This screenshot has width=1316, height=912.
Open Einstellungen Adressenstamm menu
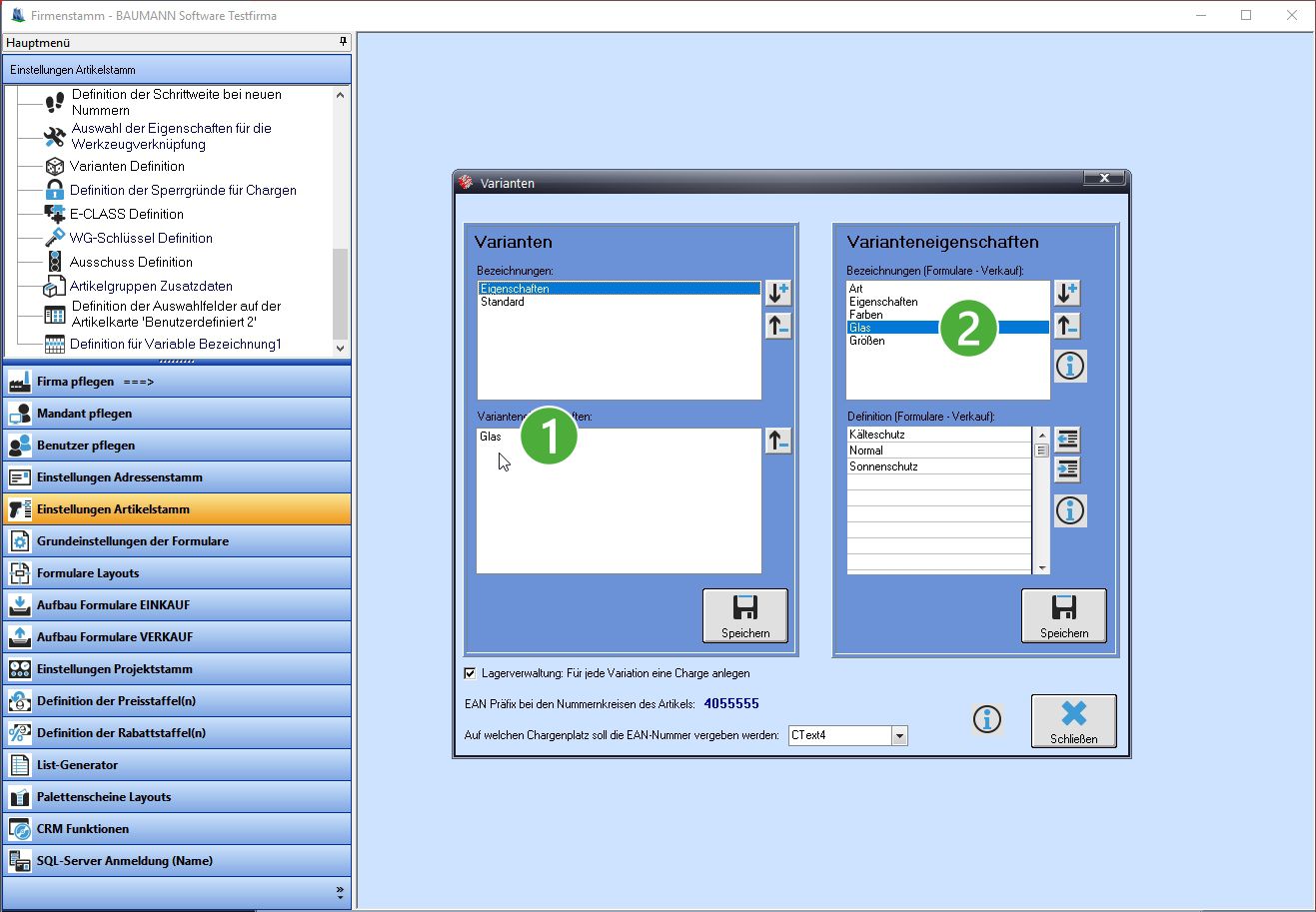[177, 477]
